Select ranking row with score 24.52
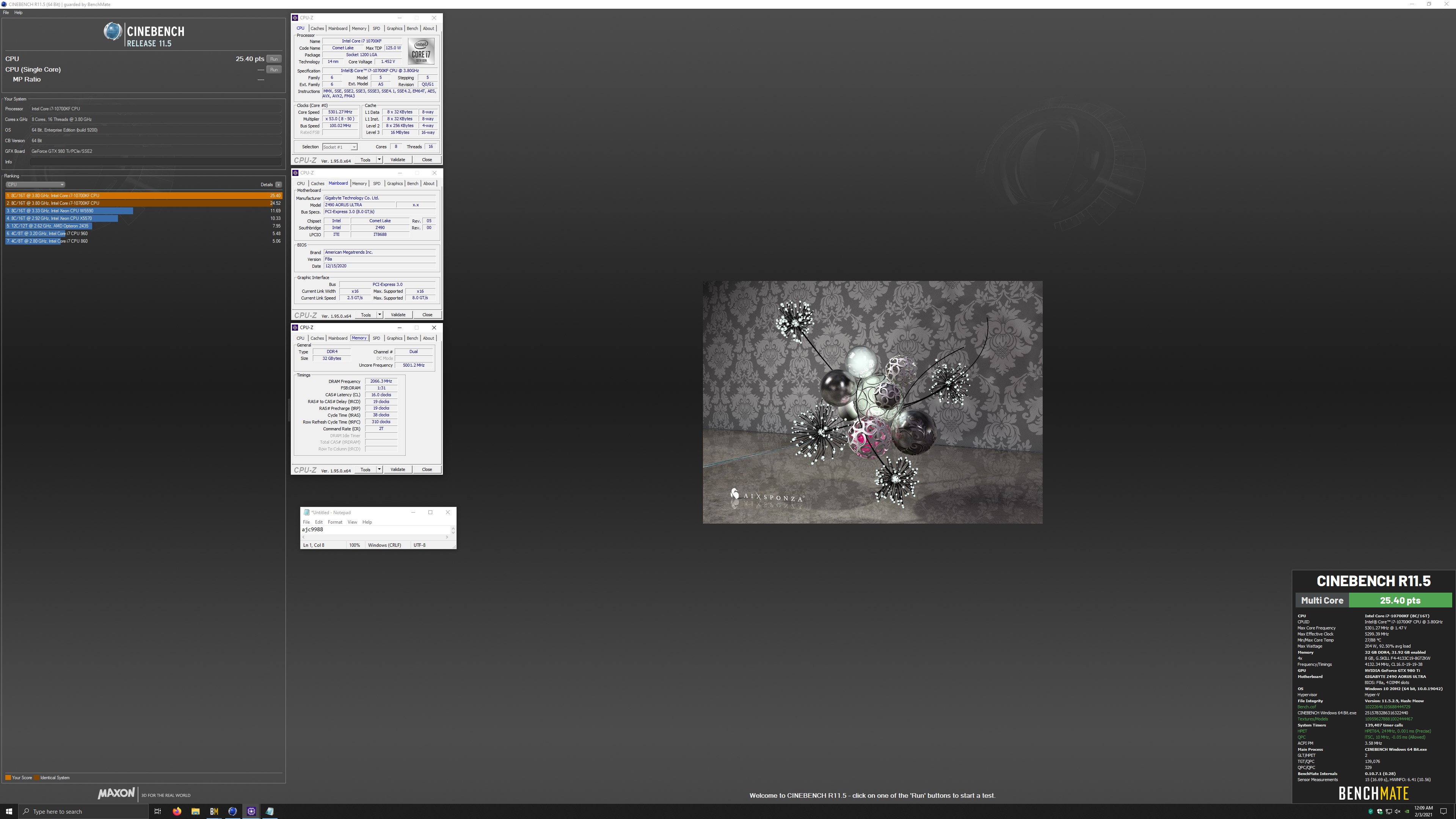Image resolution: width=1456 pixels, height=819 pixels. [144, 203]
